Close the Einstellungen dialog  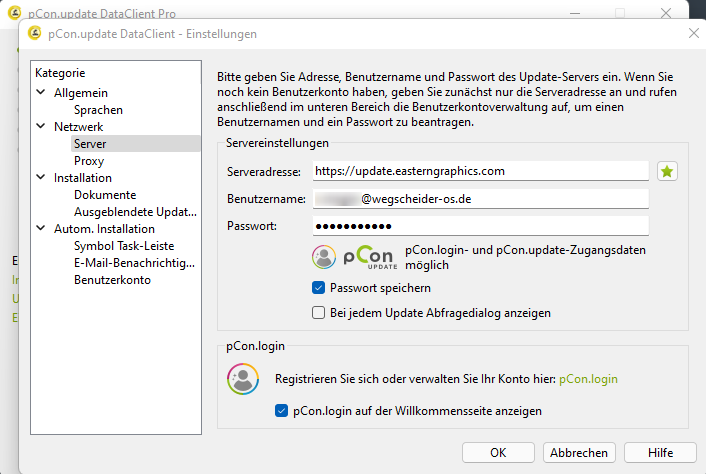694,33
